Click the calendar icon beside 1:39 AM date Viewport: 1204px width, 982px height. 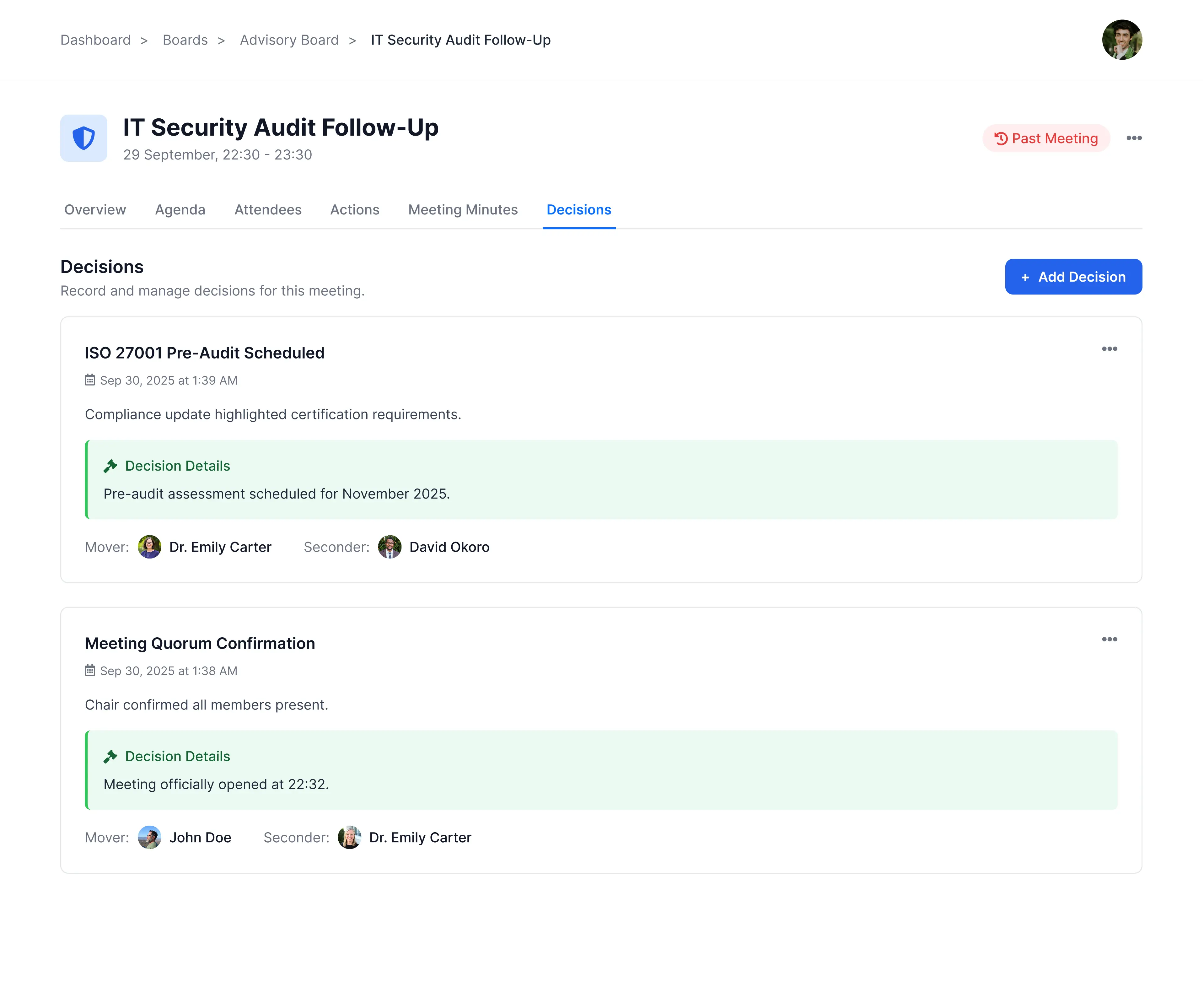click(90, 380)
